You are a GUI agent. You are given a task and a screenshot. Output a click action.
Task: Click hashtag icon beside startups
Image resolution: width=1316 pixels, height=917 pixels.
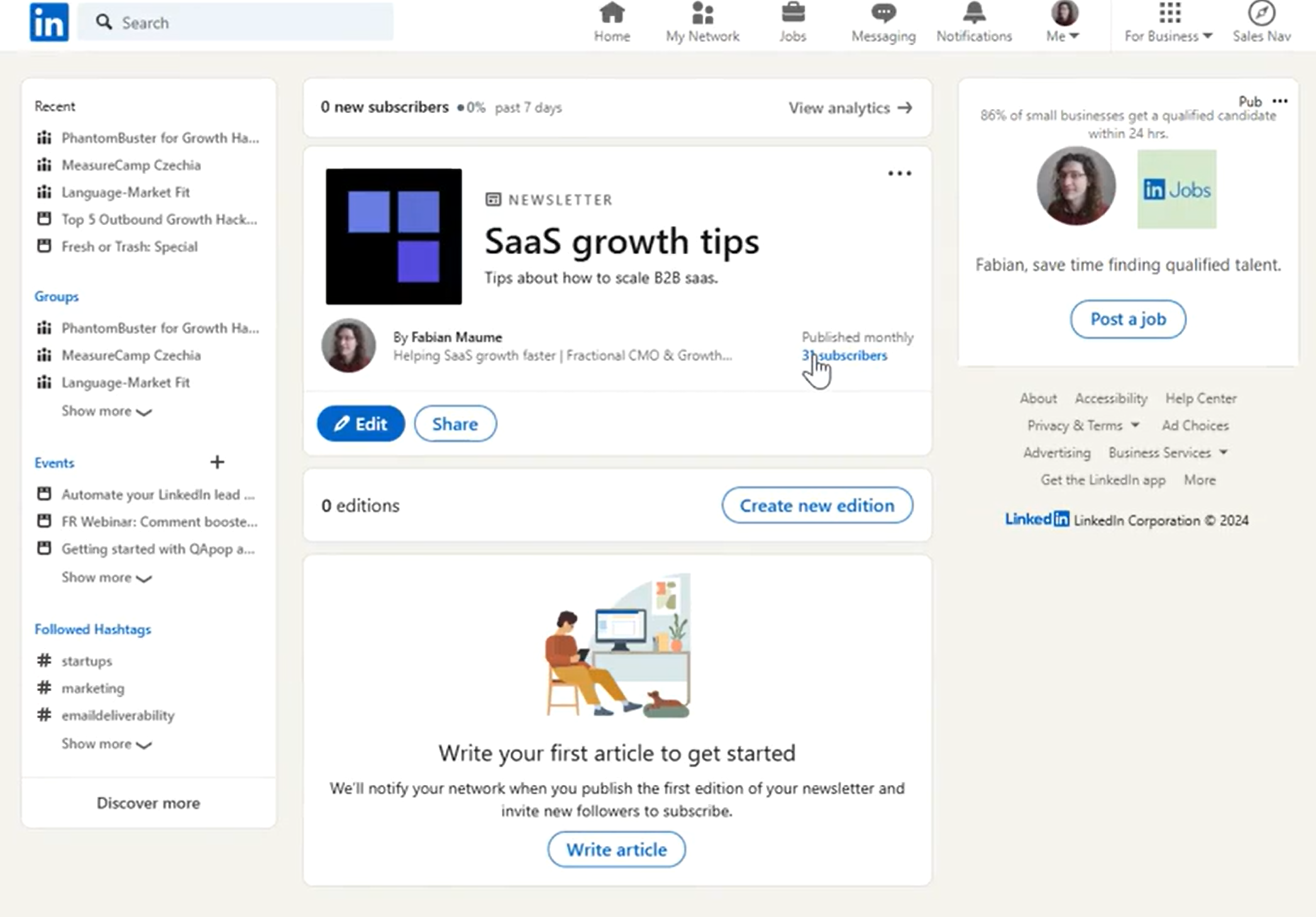(44, 660)
